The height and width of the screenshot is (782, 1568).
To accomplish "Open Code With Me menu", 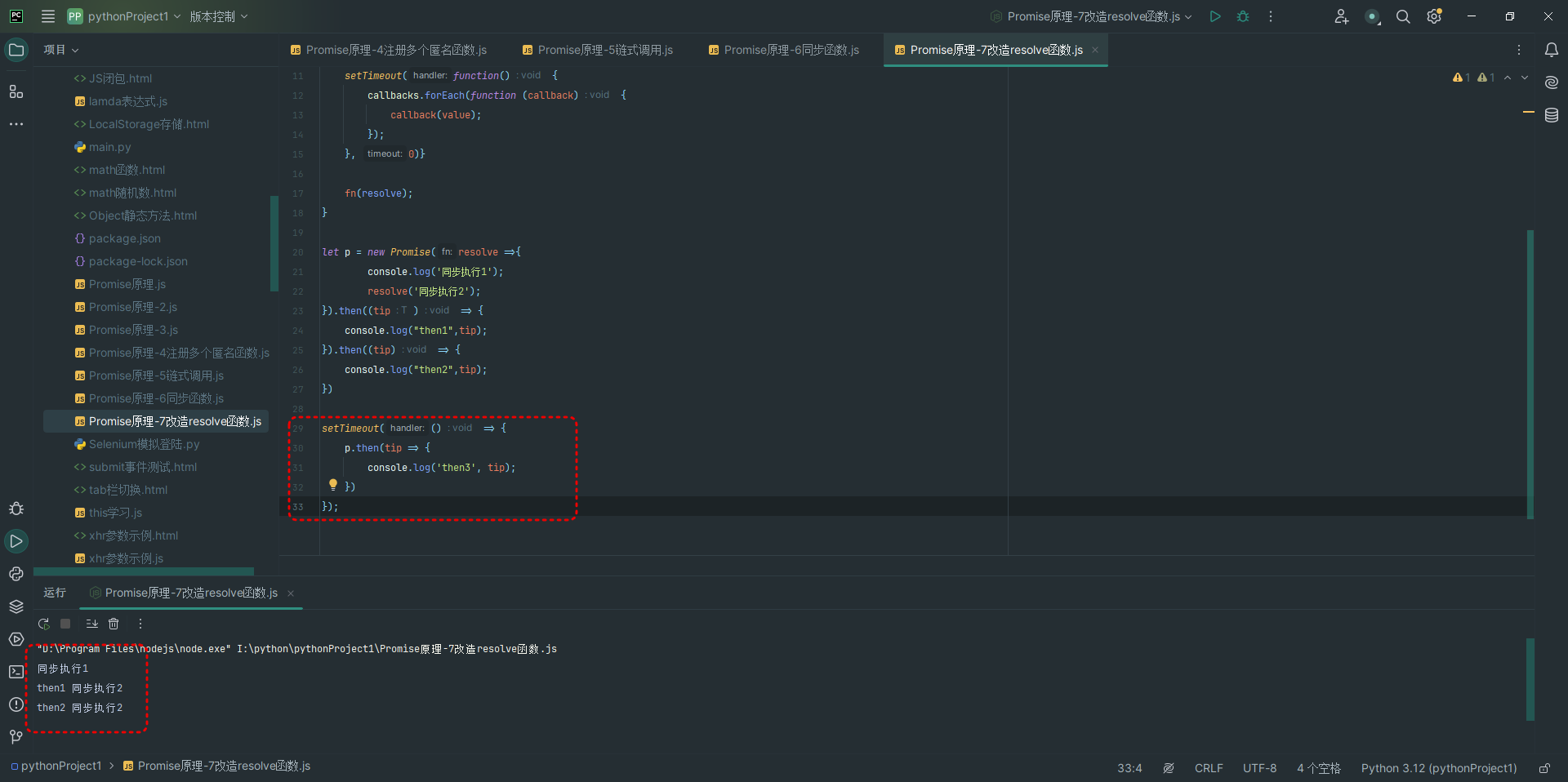I will (1341, 16).
